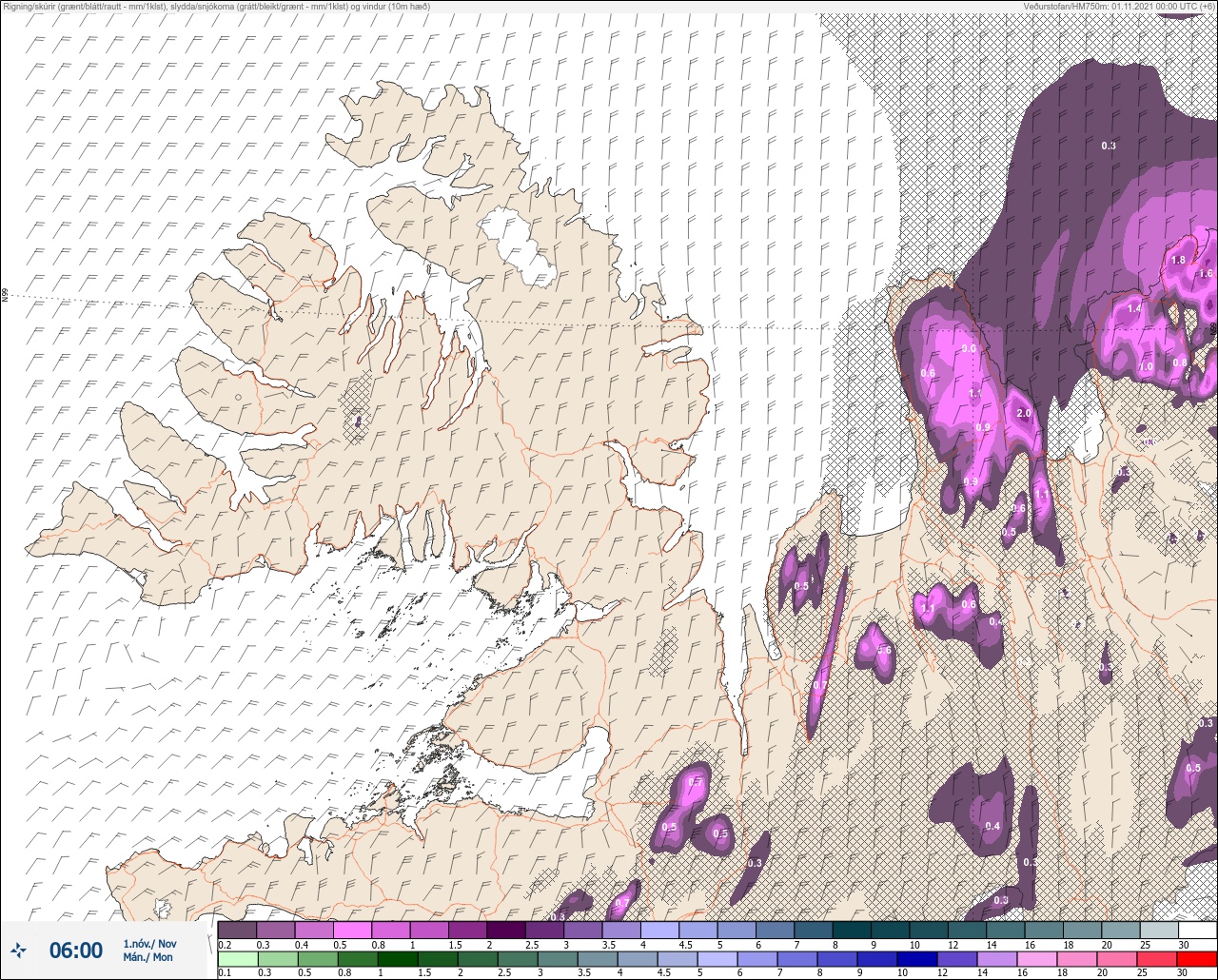Click the 2.0 precipitation value on map
1218x980 pixels.
(1024, 414)
